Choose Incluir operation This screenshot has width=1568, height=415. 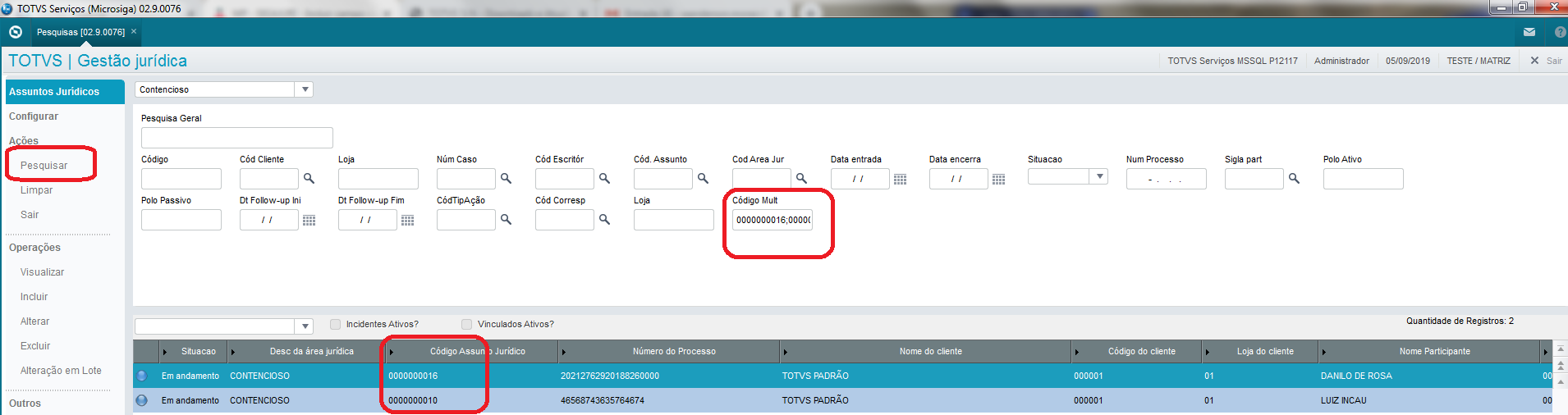pyautogui.click(x=34, y=297)
